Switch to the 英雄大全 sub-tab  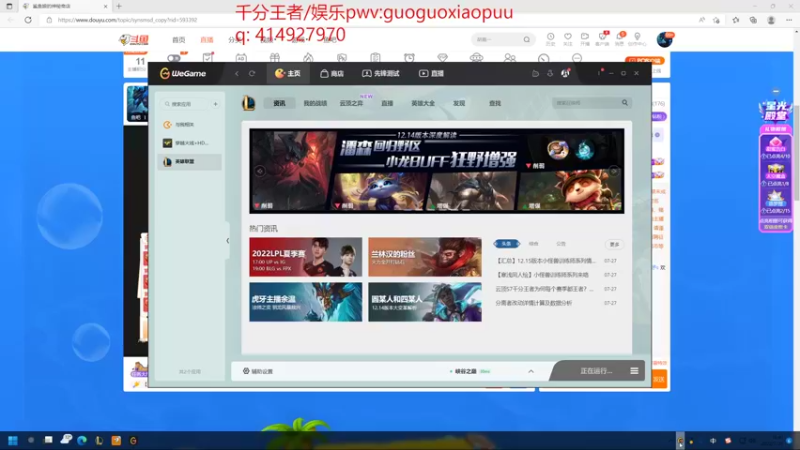(x=423, y=103)
